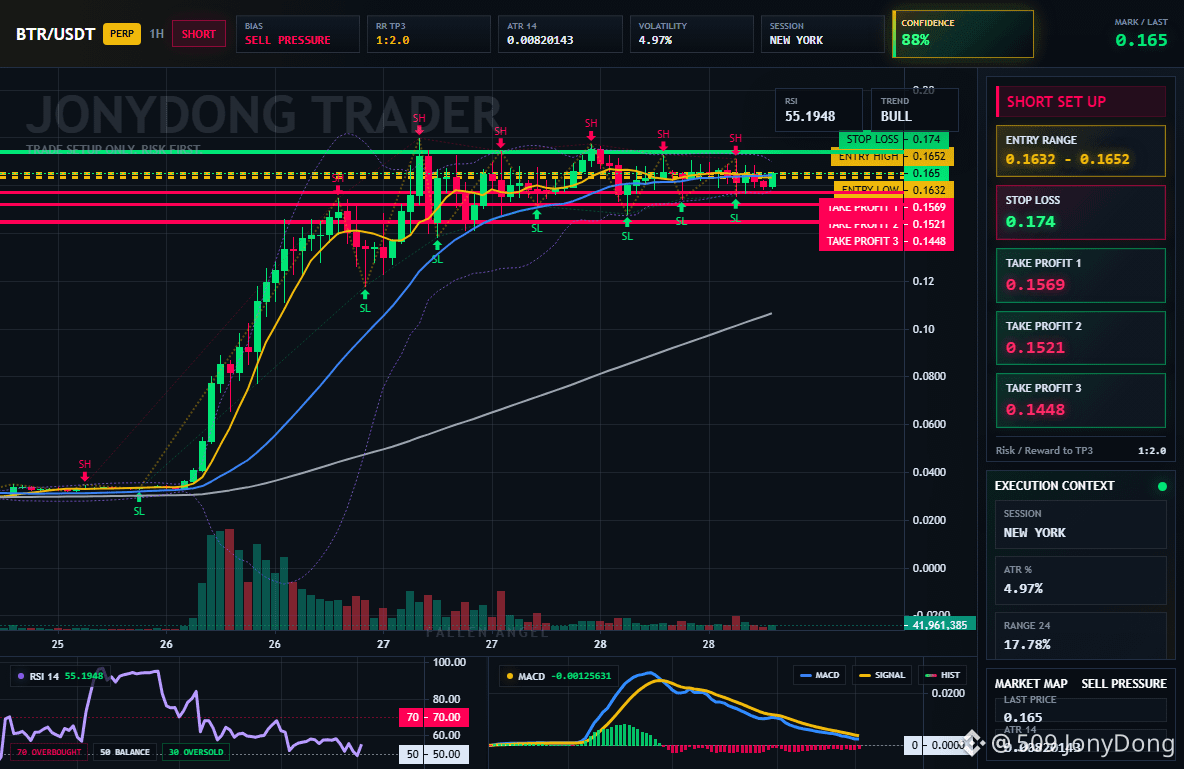1184x769 pixels.
Task: Select the green STOP LOSS 0.174 price tag
Action: point(893,139)
